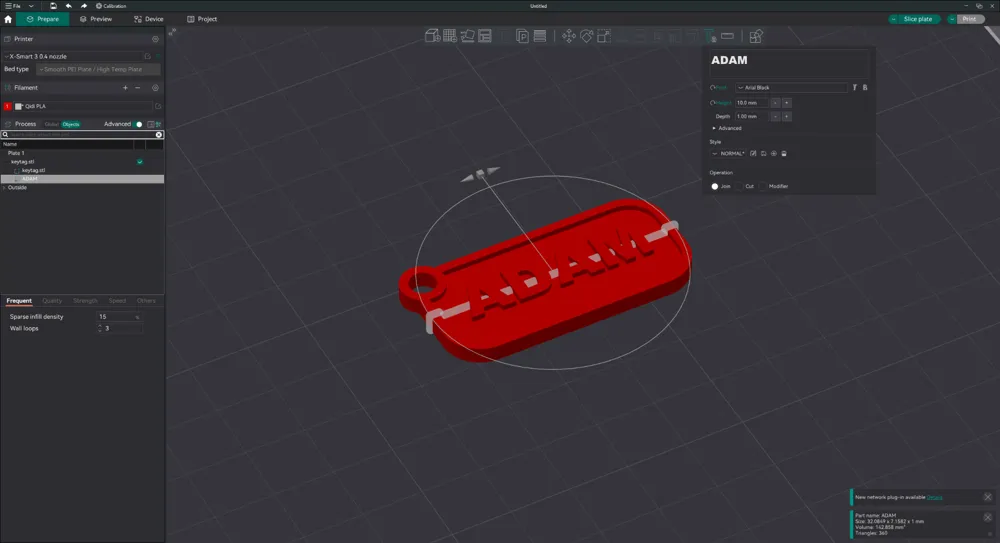Image resolution: width=1000 pixels, height=543 pixels.
Task: Open the Calibration menu
Action: click(x=111, y=6)
